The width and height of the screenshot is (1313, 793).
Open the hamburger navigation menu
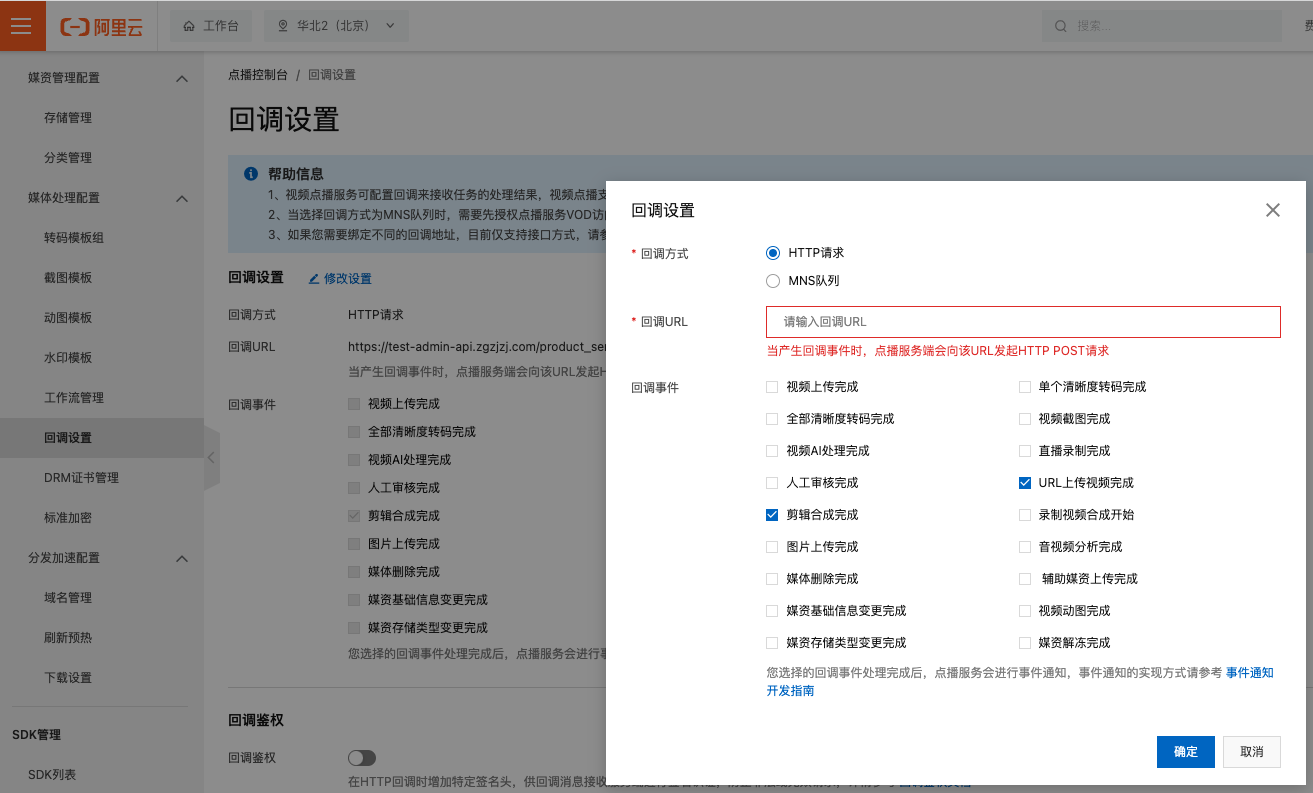tap(22, 25)
